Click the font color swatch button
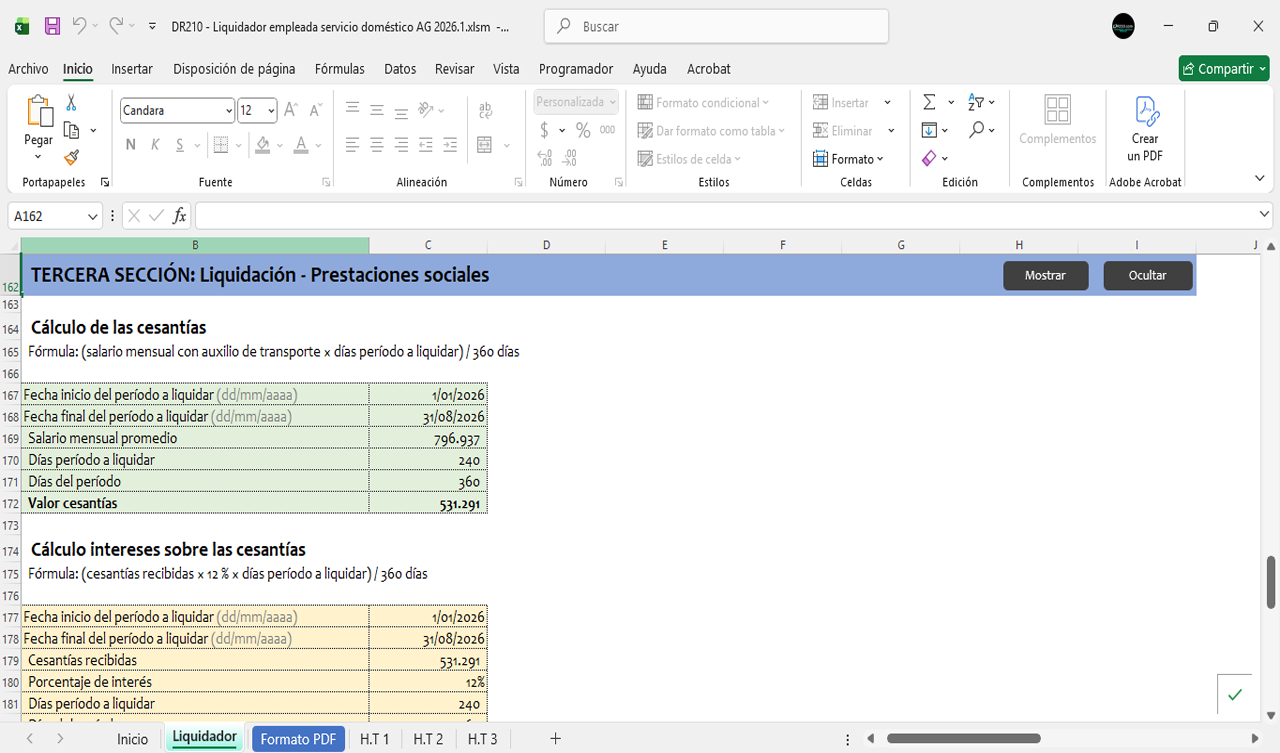 click(301, 145)
